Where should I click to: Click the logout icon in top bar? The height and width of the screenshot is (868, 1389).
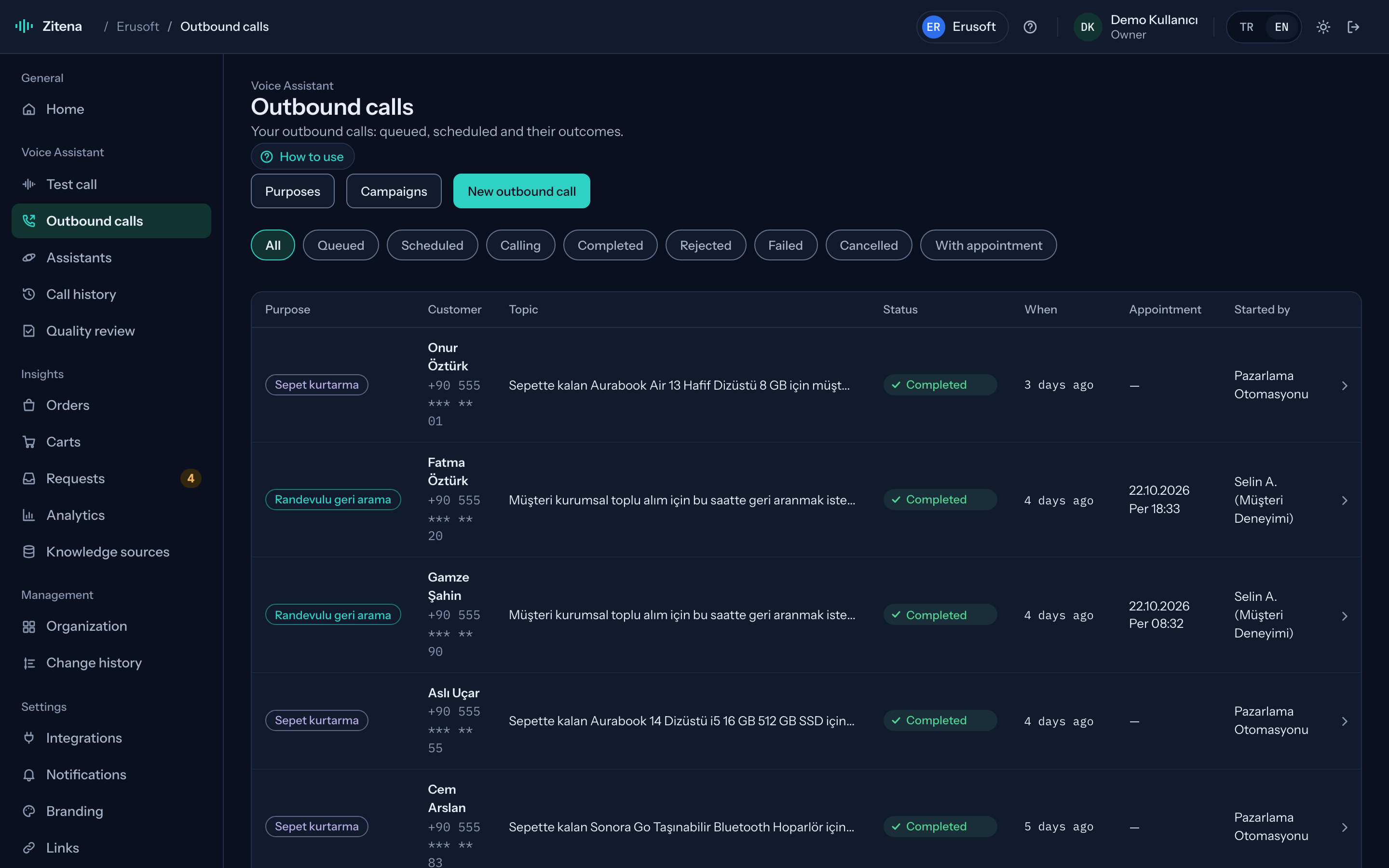click(1353, 27)
